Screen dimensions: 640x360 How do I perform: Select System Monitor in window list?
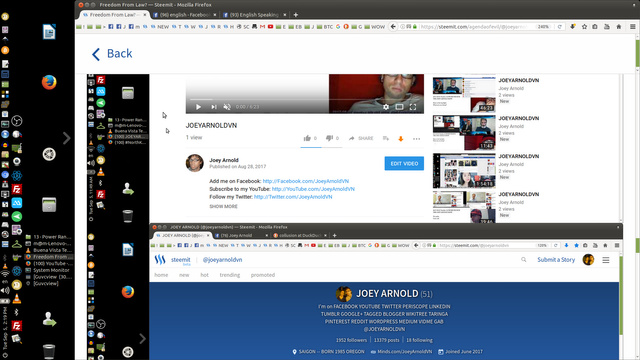[x=47, y=270]
